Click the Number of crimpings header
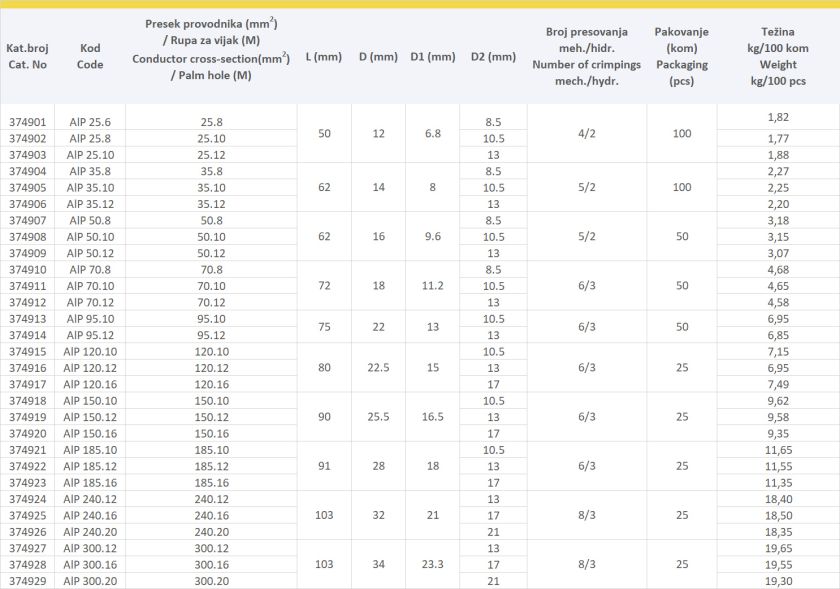Image resolution: width=840 pixels, height=589 pixels. [x=586, y=57]
